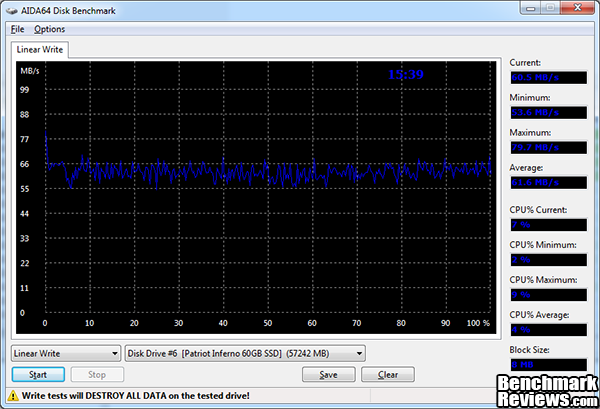Click the CPU% Current value 7 %

point(548,225)
